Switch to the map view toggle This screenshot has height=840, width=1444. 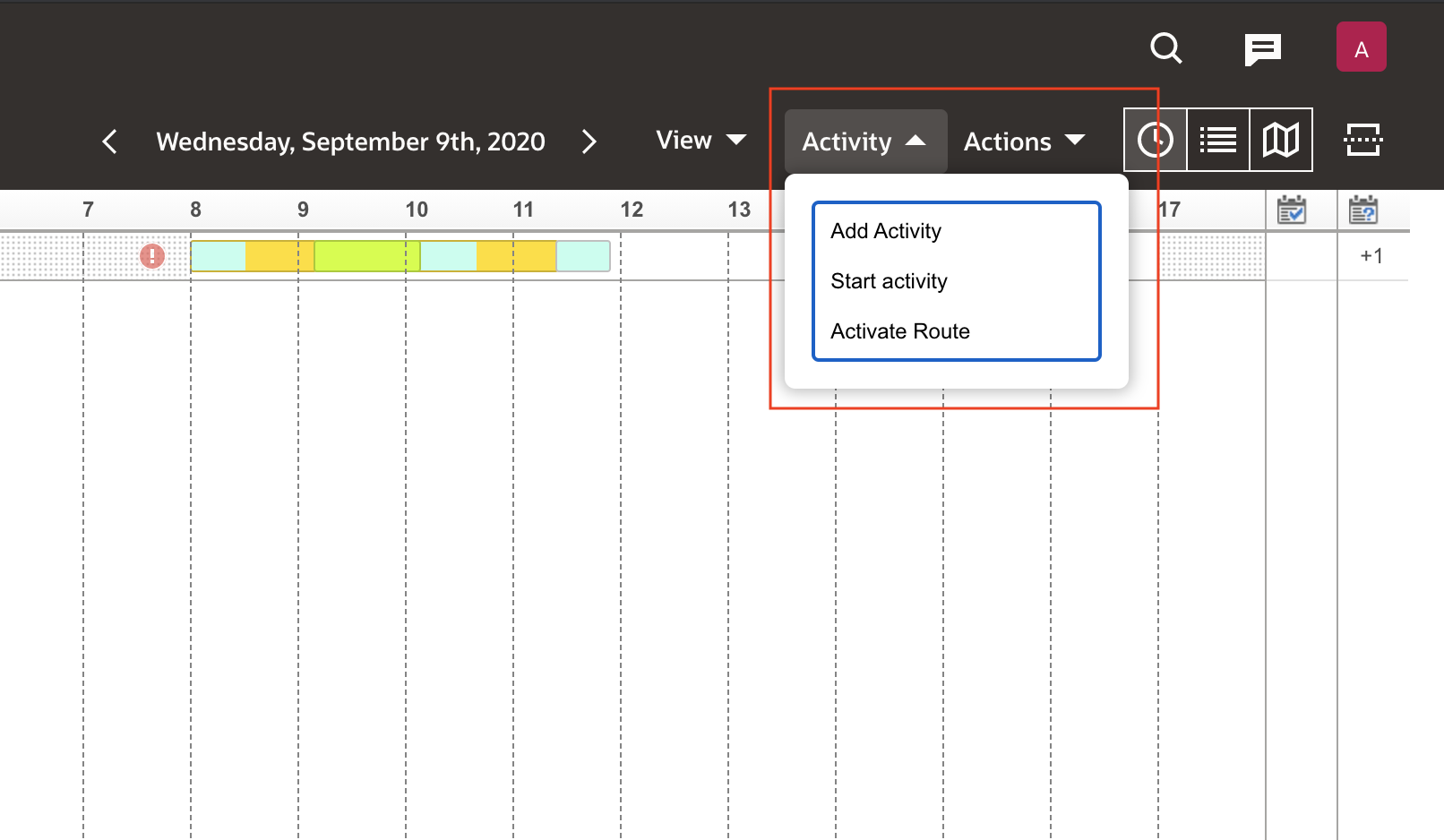pos(1281,140)
